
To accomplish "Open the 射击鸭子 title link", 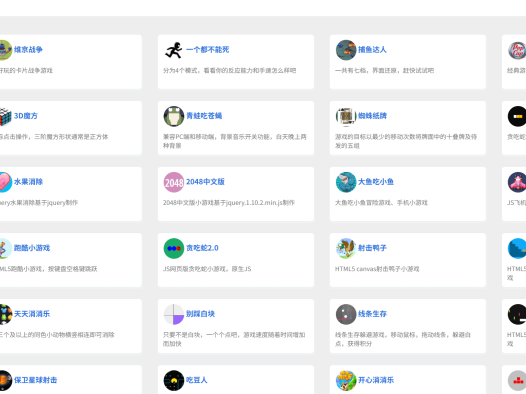I will click(x=372, y=248).
